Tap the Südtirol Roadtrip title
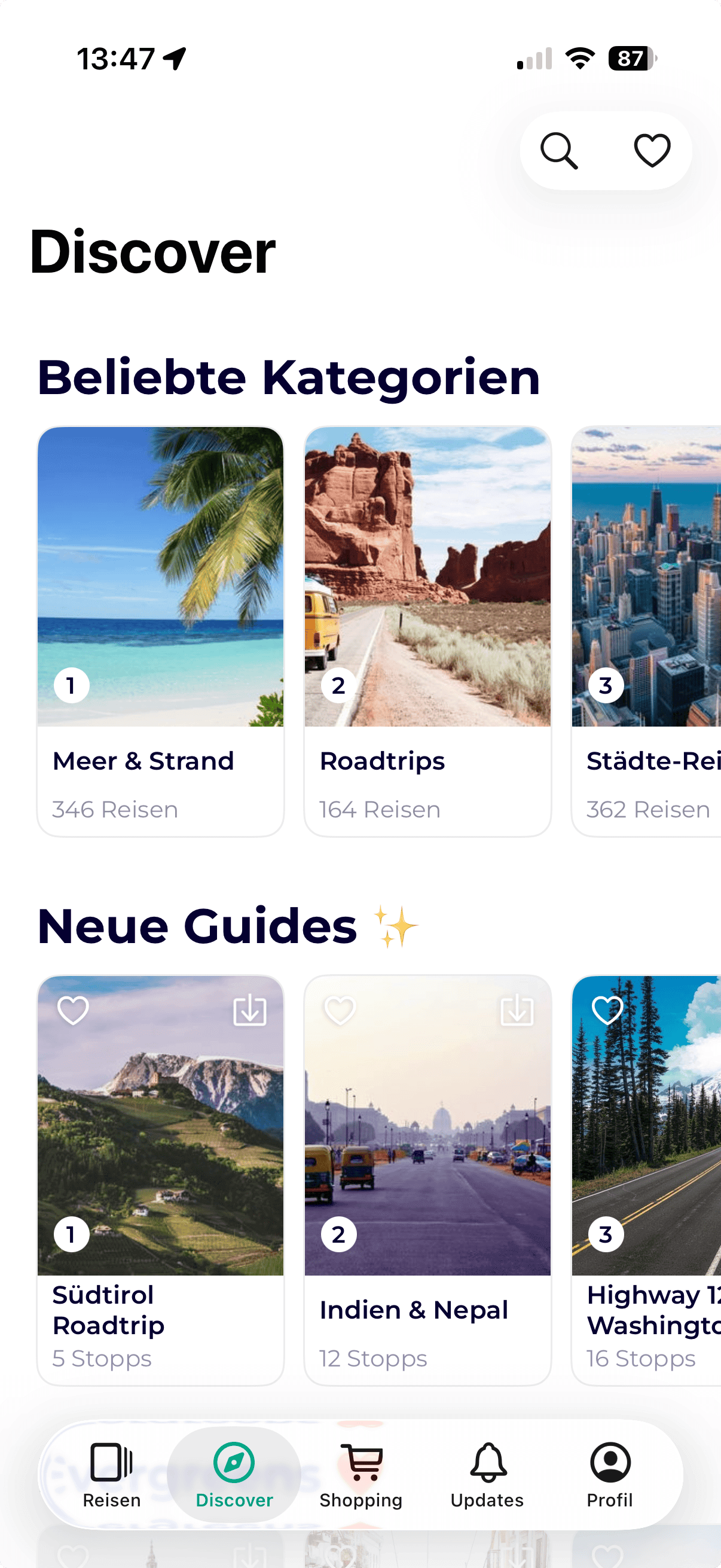 point(108,1310)
